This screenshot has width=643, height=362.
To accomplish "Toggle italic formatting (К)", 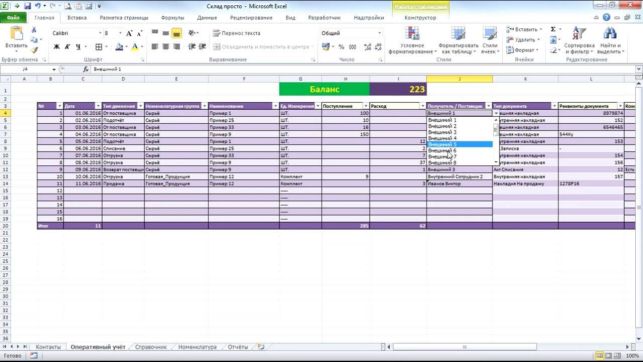I will tap(67, 47).
